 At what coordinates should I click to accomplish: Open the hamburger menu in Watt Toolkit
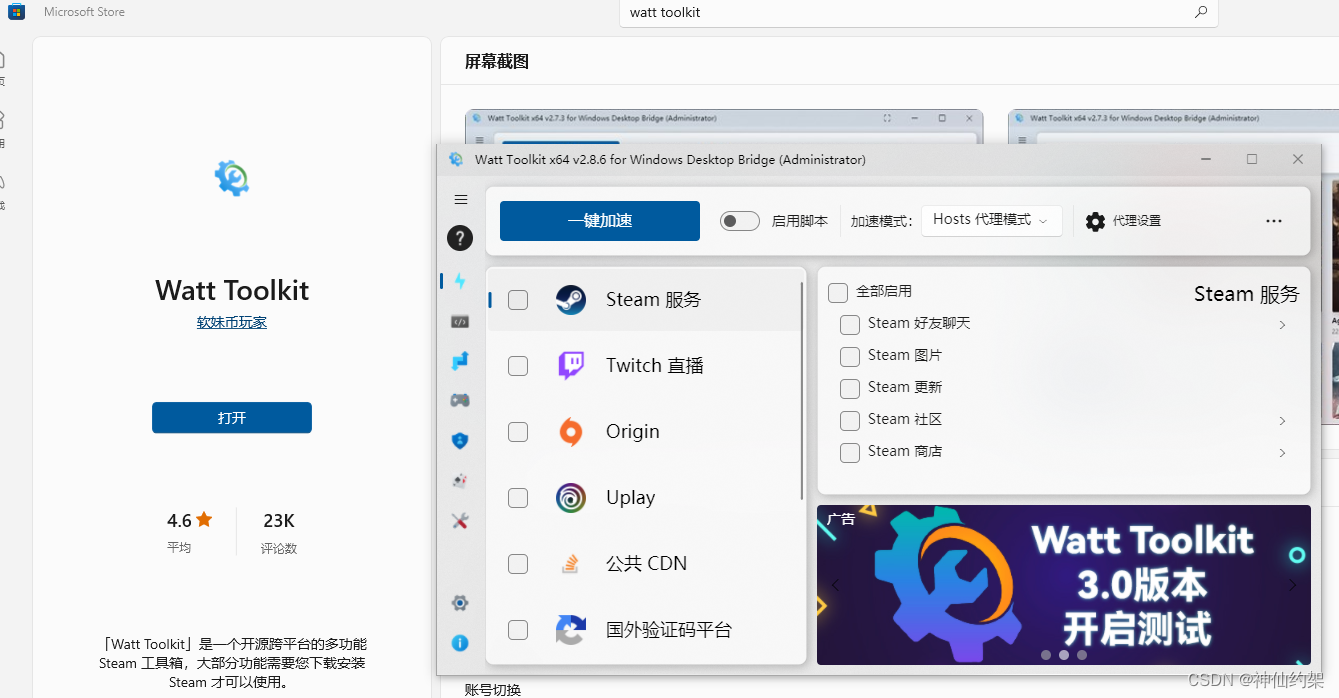[x=460, y=200]
